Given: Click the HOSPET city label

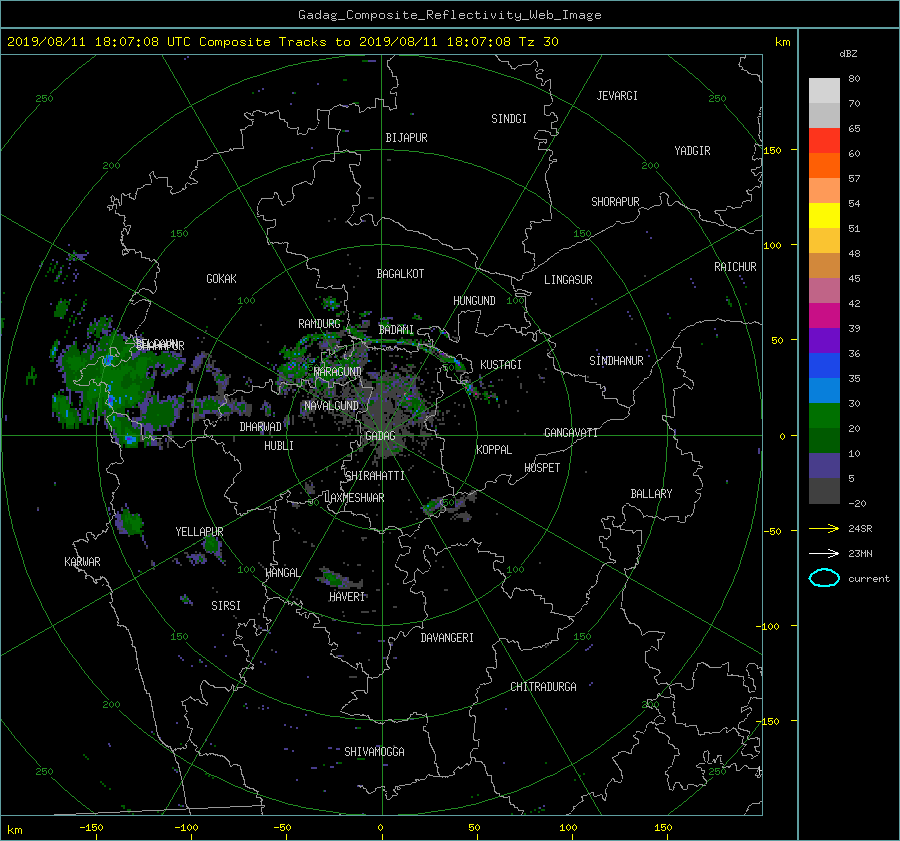Looking at the screenshot, I should tap(542, 468).
